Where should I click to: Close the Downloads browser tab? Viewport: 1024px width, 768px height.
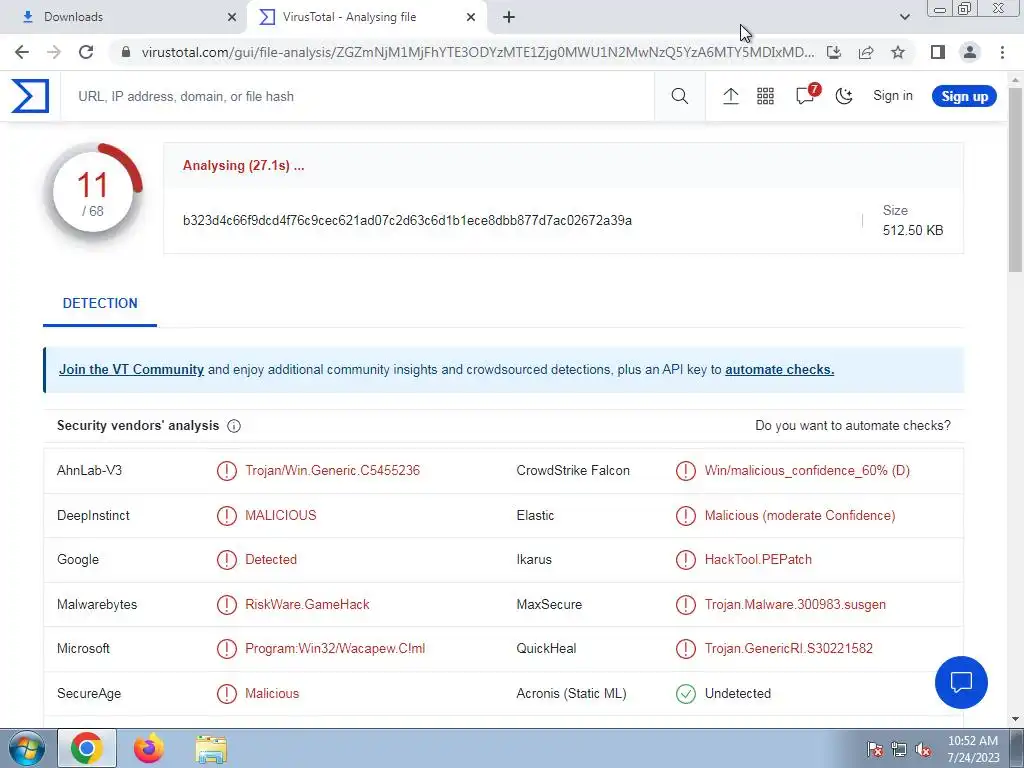pos(232,17)
